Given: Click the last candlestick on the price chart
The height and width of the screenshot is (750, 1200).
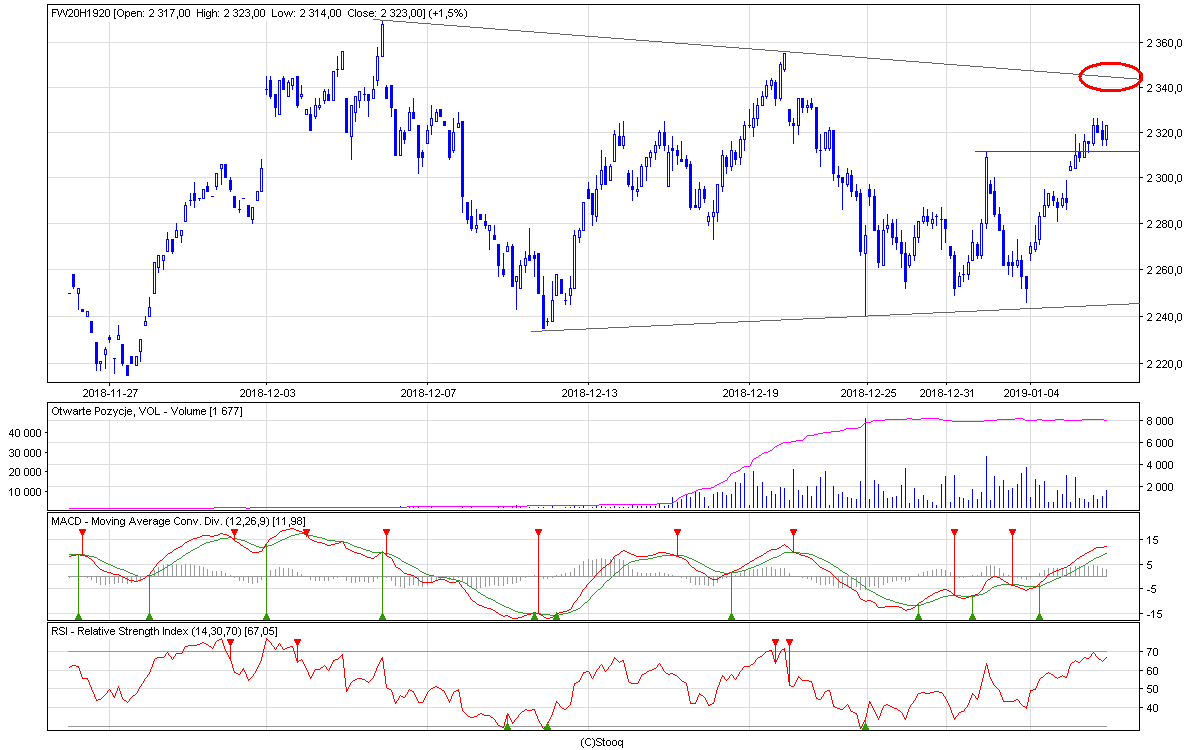Looking at the screenshot, I should 1106,133.
